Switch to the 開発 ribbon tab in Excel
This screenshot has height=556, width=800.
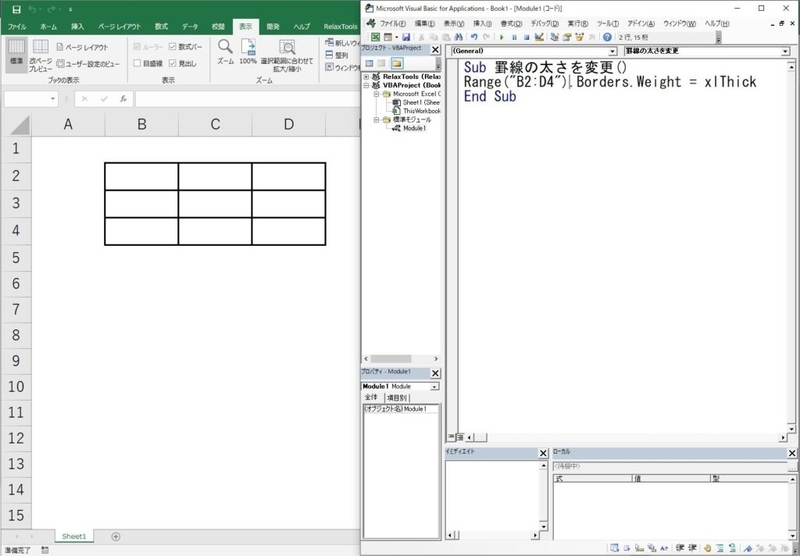[273, 27]
